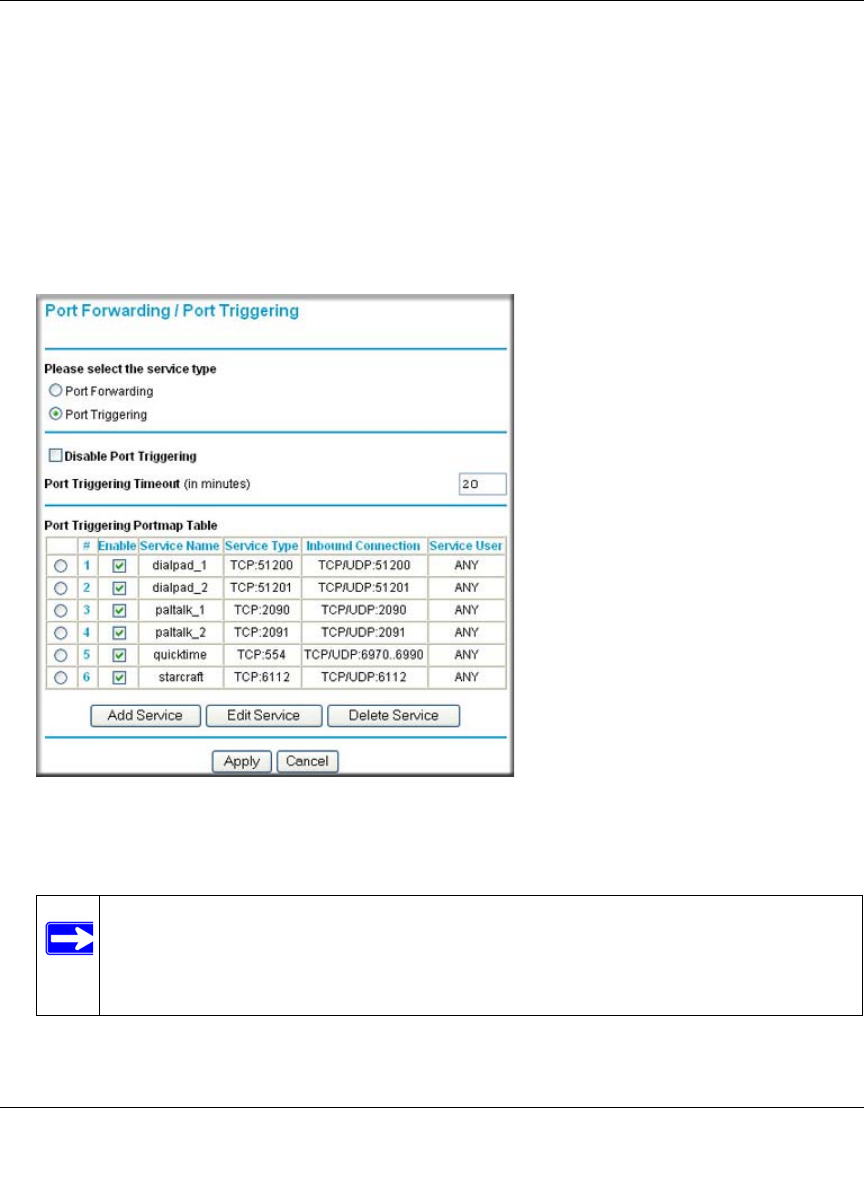
Task: Select the radio button for dialpad_1 row
Action: tap(60, 566)
